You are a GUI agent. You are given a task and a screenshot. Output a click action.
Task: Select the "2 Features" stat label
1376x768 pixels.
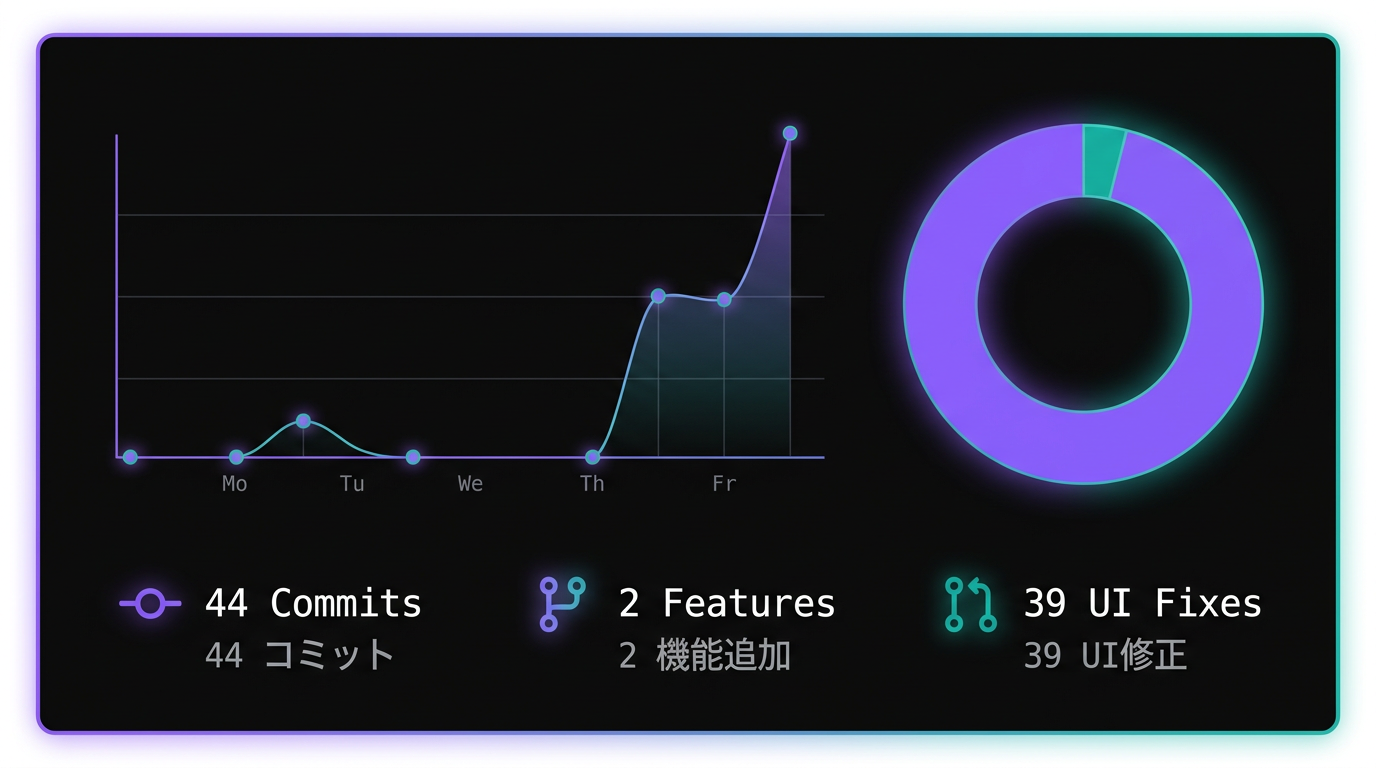pos(727,604)
